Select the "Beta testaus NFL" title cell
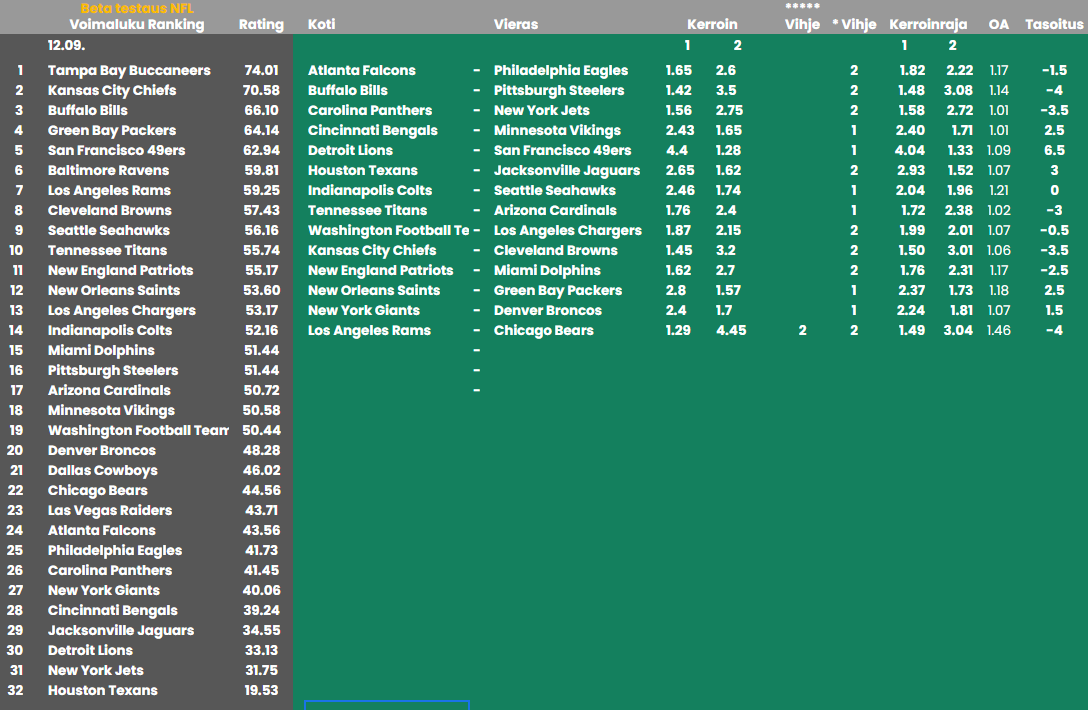This screenshot has height=710, width=1088. 137,8
